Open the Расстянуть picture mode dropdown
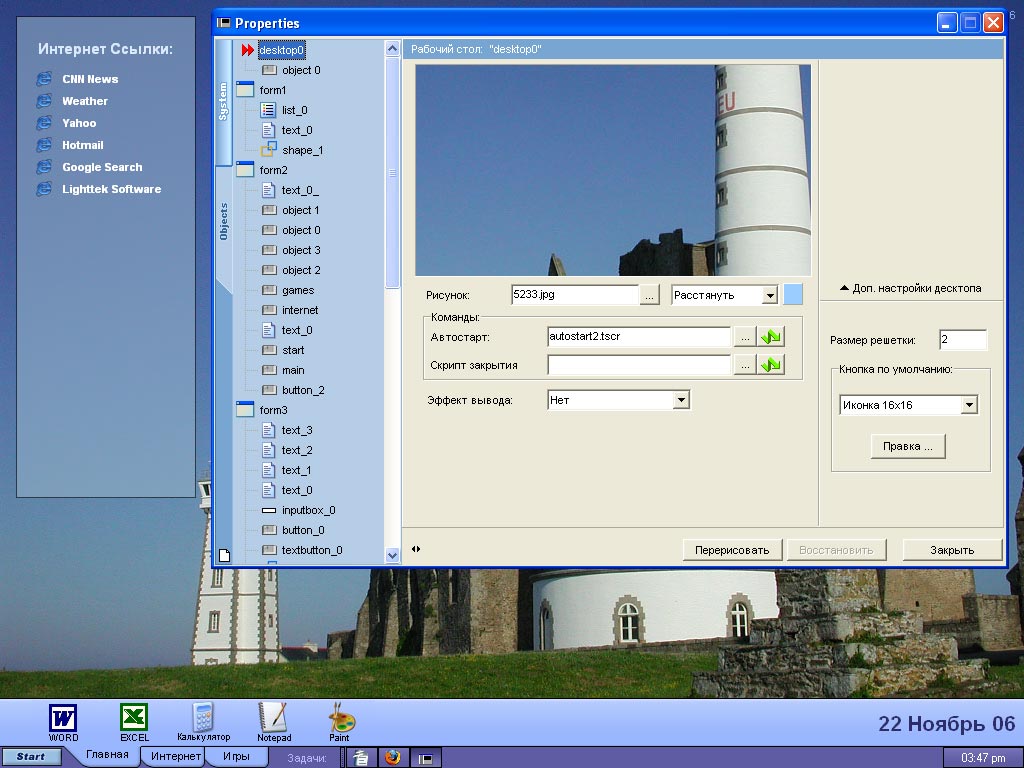 (x=769, y=295)
